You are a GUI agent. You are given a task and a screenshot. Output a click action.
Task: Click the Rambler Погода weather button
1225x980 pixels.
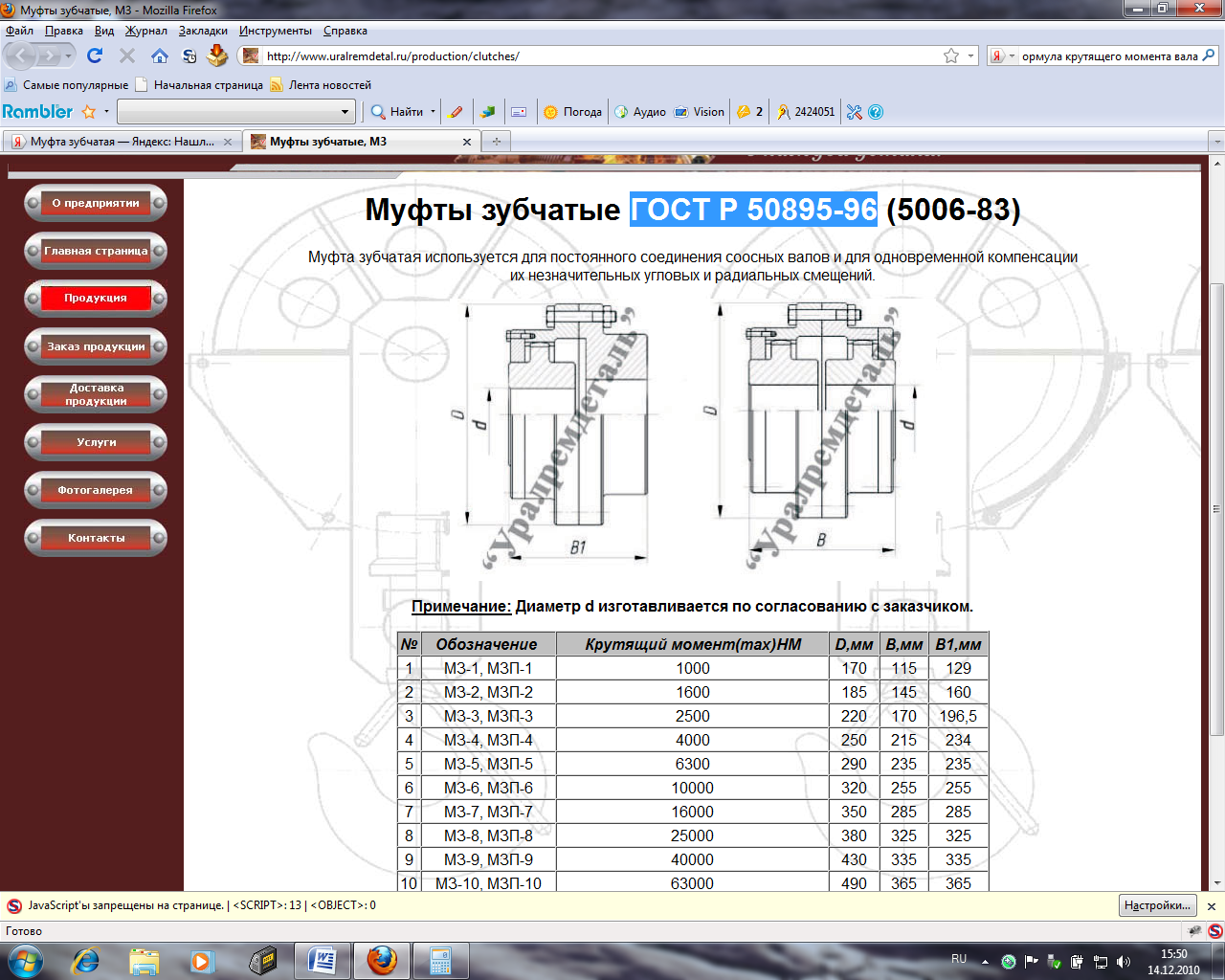tap(572, 112)
